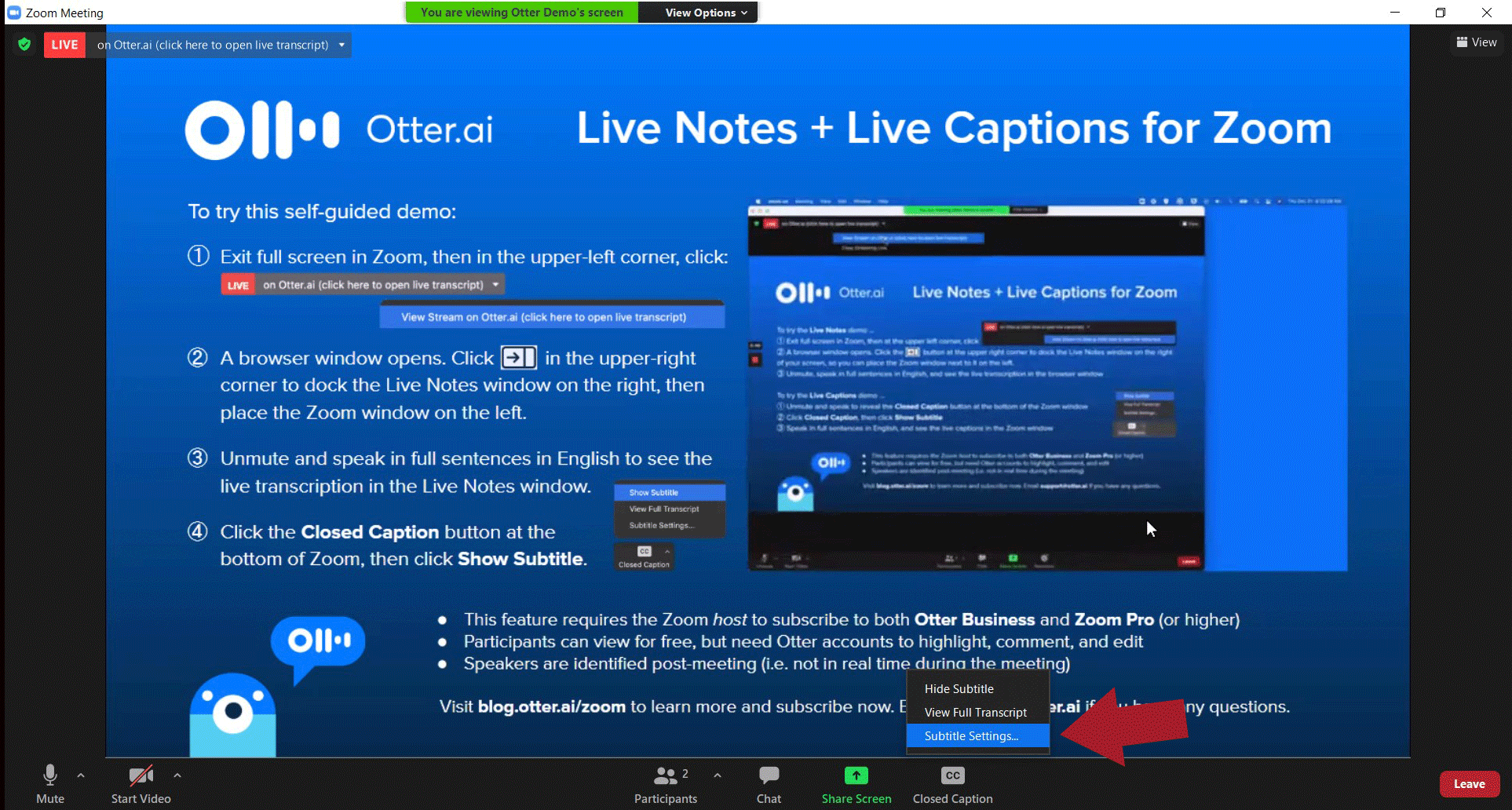Click the microphone Mute icon
Viewport: 1512px width, 810px height.
coord(50,775)
